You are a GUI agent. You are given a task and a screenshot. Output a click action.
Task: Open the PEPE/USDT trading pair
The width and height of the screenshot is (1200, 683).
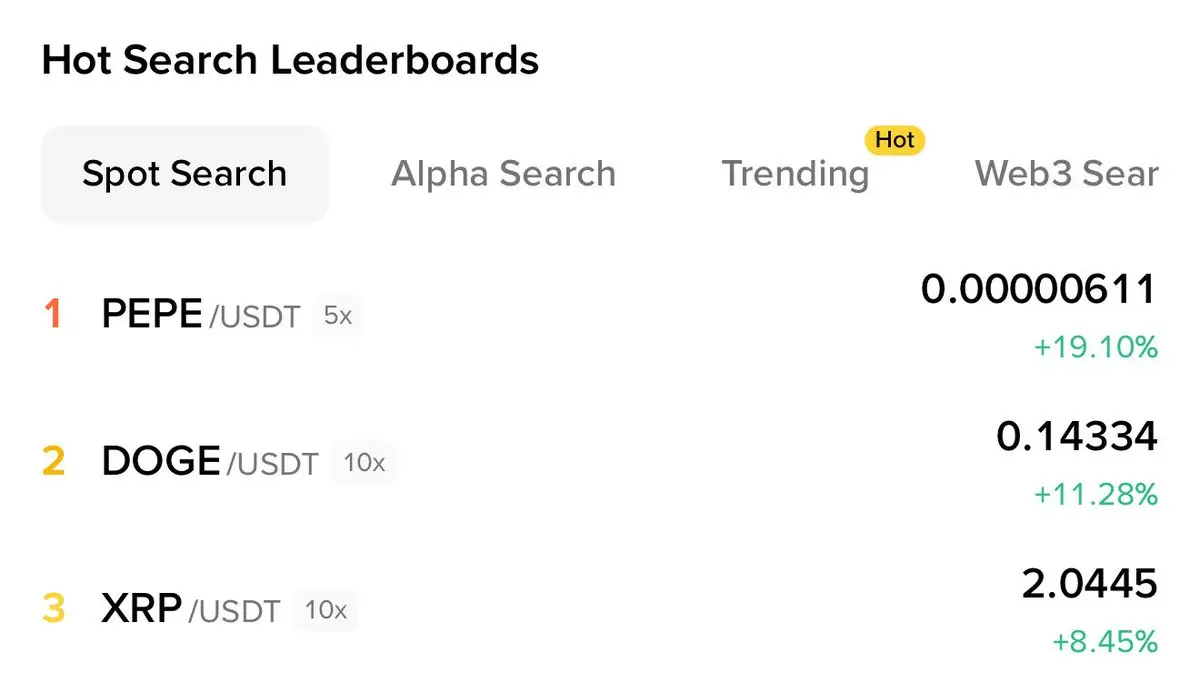[200, 315]
